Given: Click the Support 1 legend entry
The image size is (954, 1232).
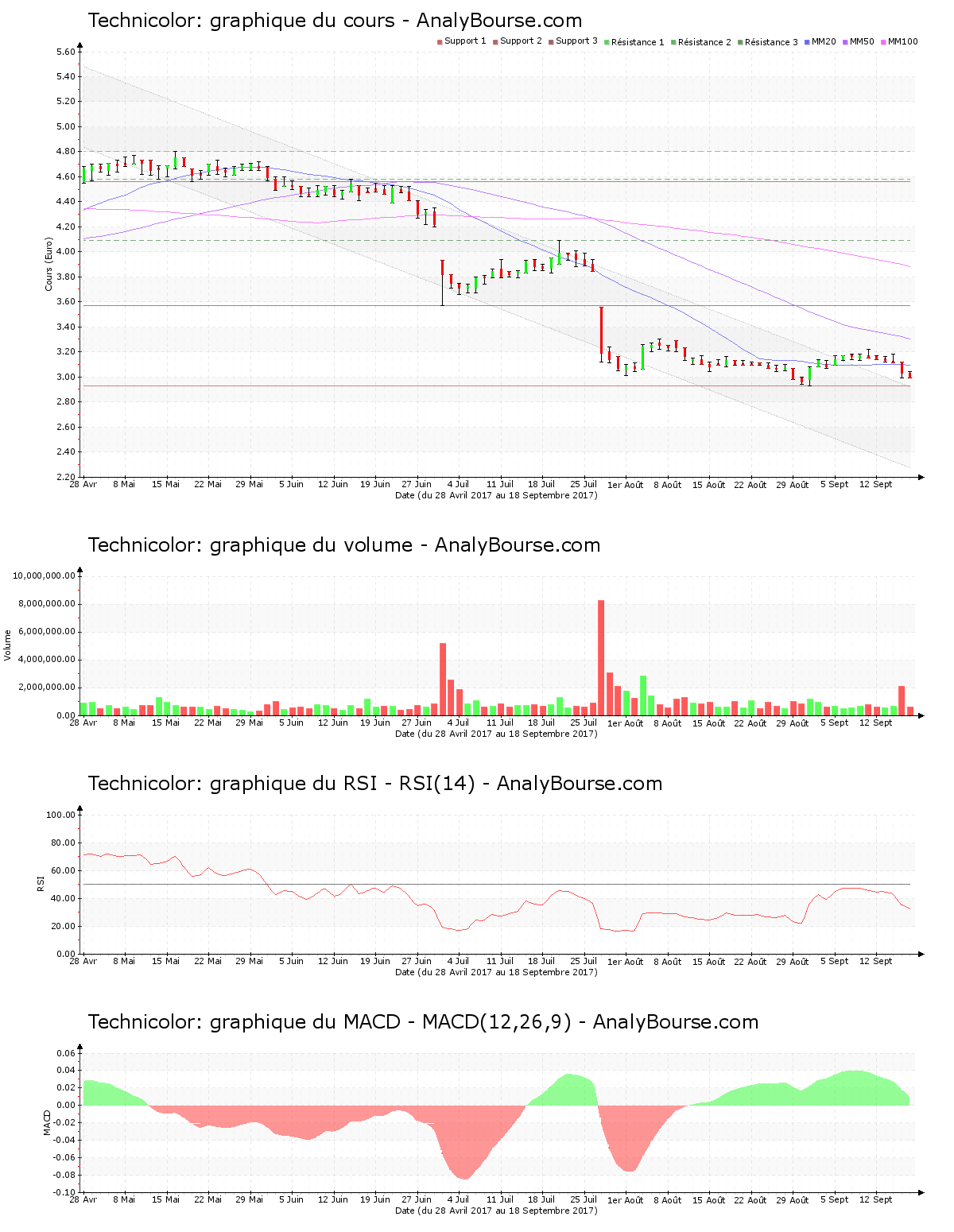Looking at the screenshot, I should 462,41.
